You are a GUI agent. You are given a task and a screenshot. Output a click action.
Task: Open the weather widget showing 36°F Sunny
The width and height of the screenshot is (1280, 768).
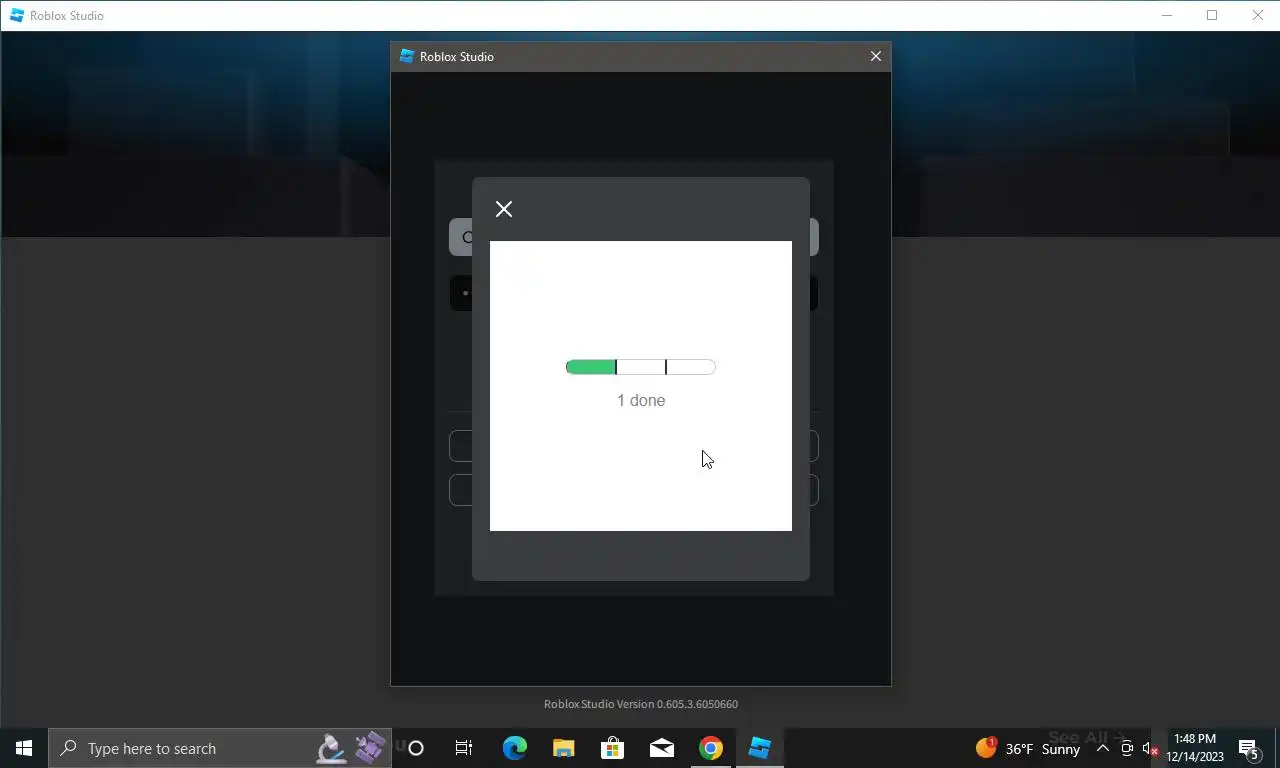[1028, 748]
